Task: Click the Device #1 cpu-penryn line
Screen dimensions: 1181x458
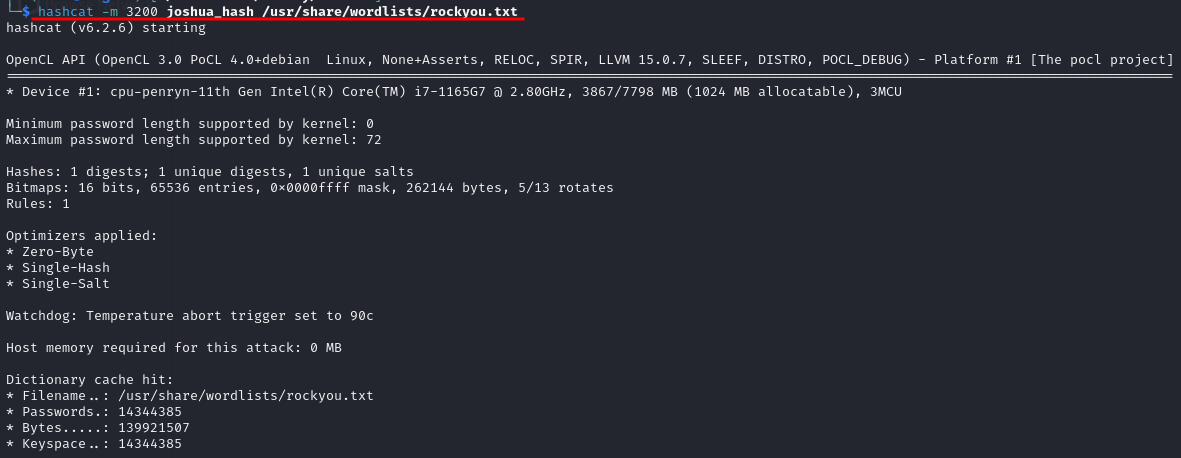Action: (453, 92)
